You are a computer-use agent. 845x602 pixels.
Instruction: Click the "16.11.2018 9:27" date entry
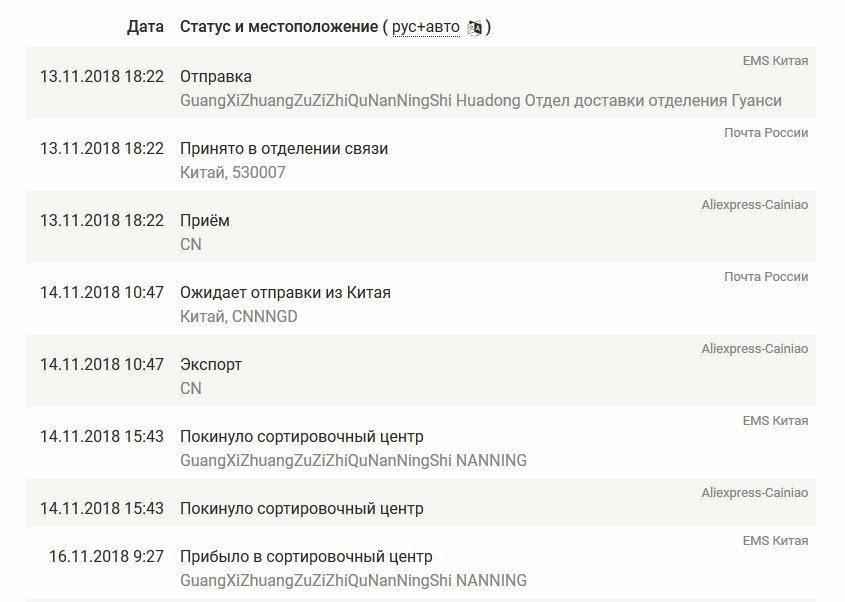[106, 557]
